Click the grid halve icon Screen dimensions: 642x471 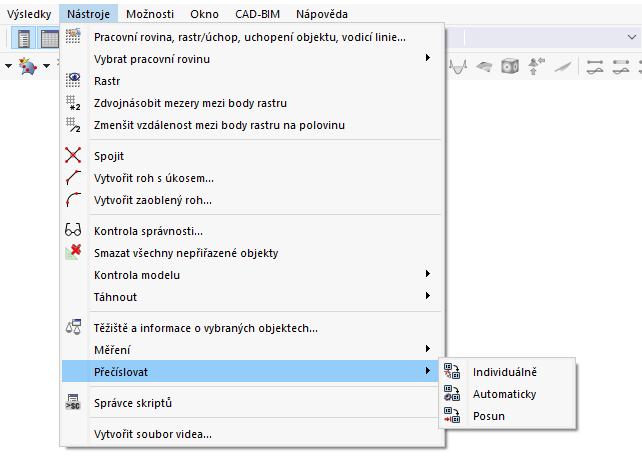(73, 125)
